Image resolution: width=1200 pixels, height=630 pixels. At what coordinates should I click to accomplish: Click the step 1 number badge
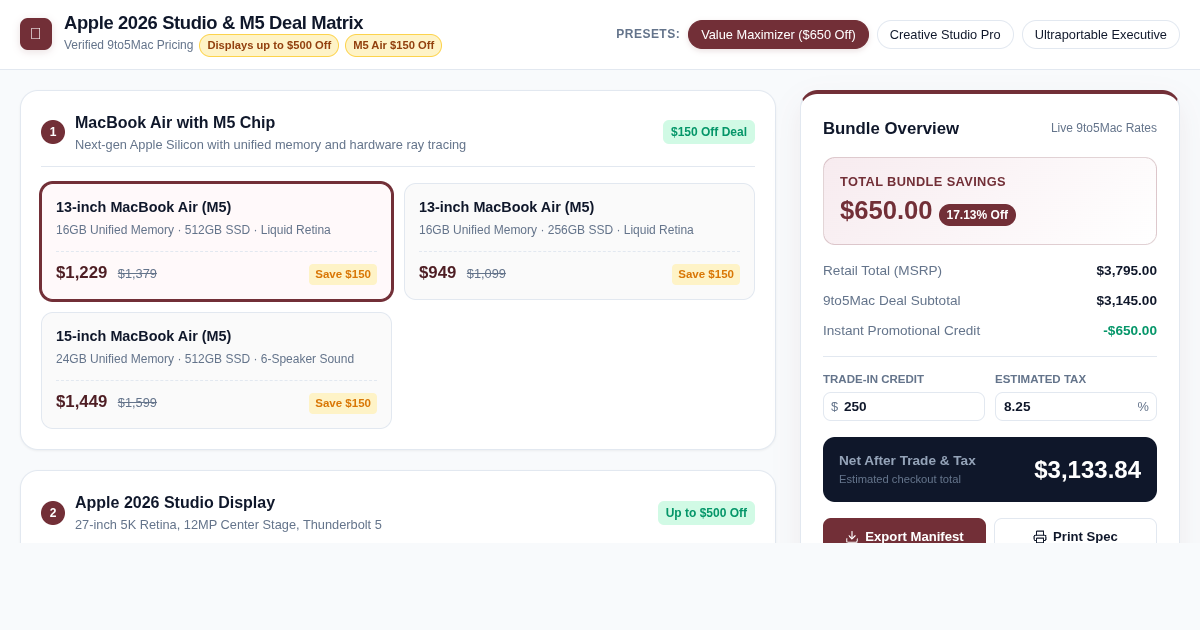coord(53,132)
